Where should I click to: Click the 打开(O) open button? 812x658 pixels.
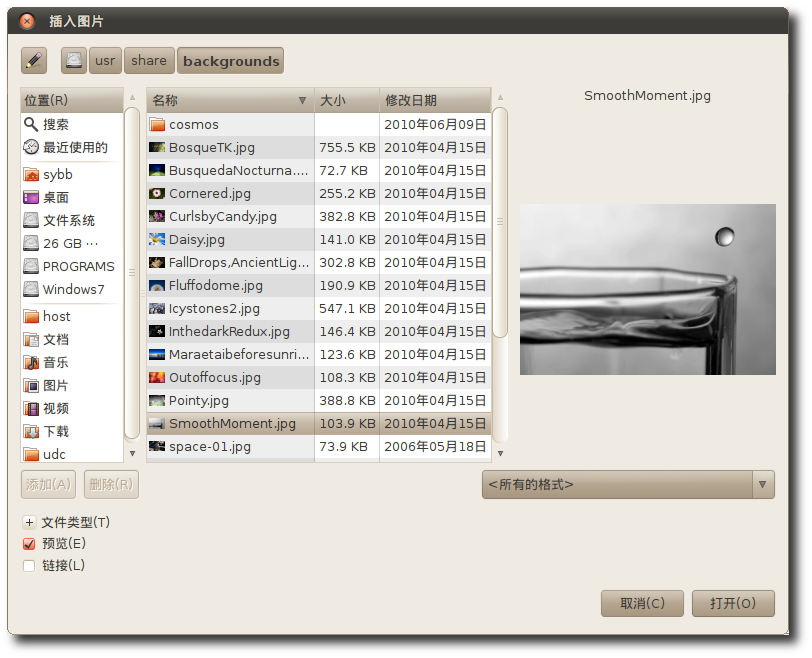click(x=733, y=604)
